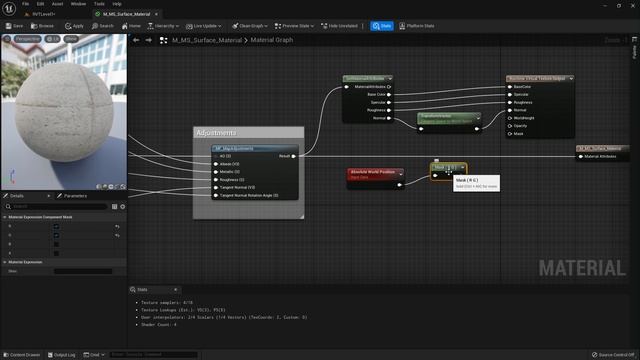This screenshot has height=360, width=640.
Task: Toggle Hide Unrelated nodes
Action: coord(339,26)
